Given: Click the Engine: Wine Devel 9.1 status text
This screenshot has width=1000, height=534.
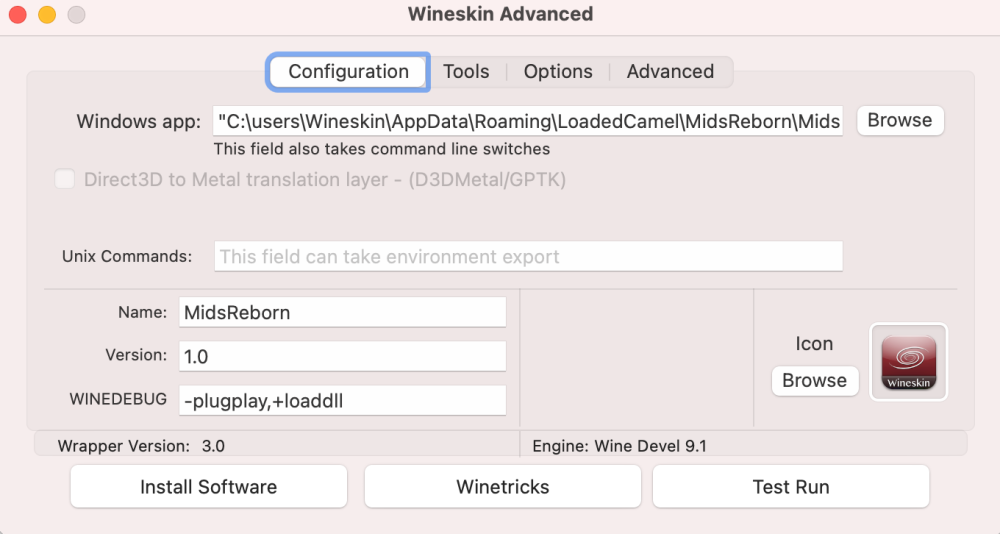Looking at the screenshot, I should [619, 446].
